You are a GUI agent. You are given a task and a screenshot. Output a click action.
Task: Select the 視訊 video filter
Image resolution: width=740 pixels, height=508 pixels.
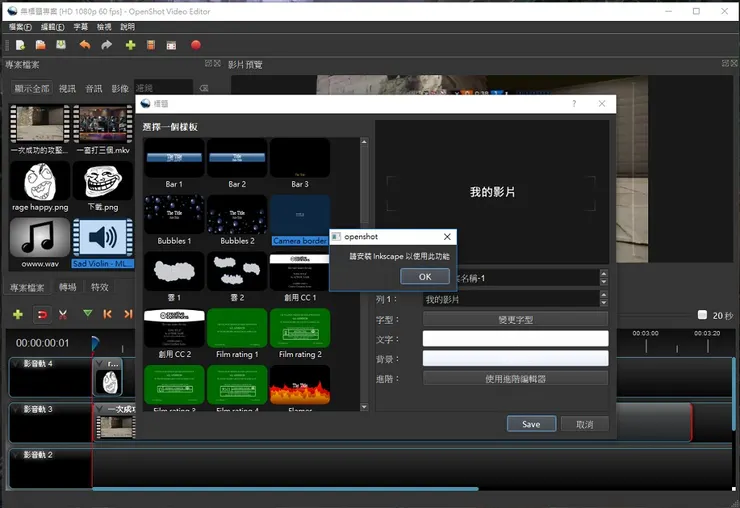coord(67,88)
